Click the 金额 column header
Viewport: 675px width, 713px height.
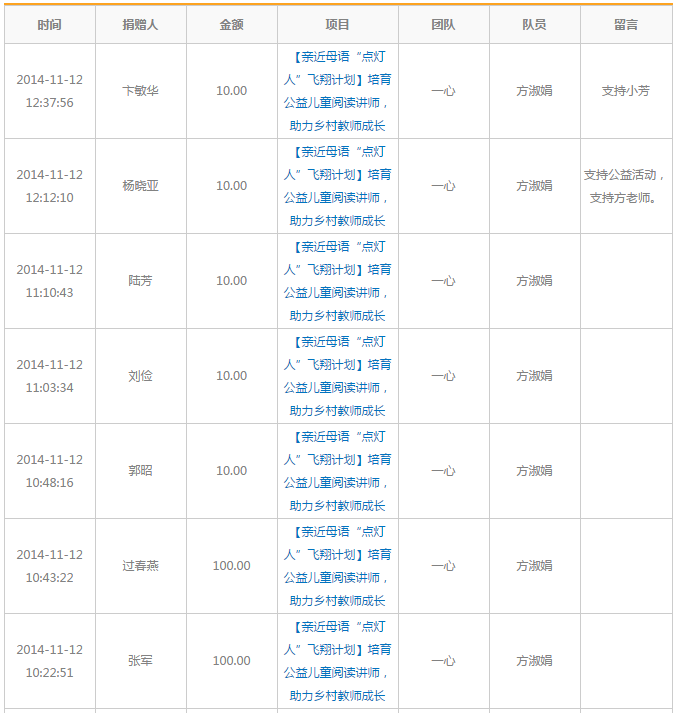coord(231,24)
